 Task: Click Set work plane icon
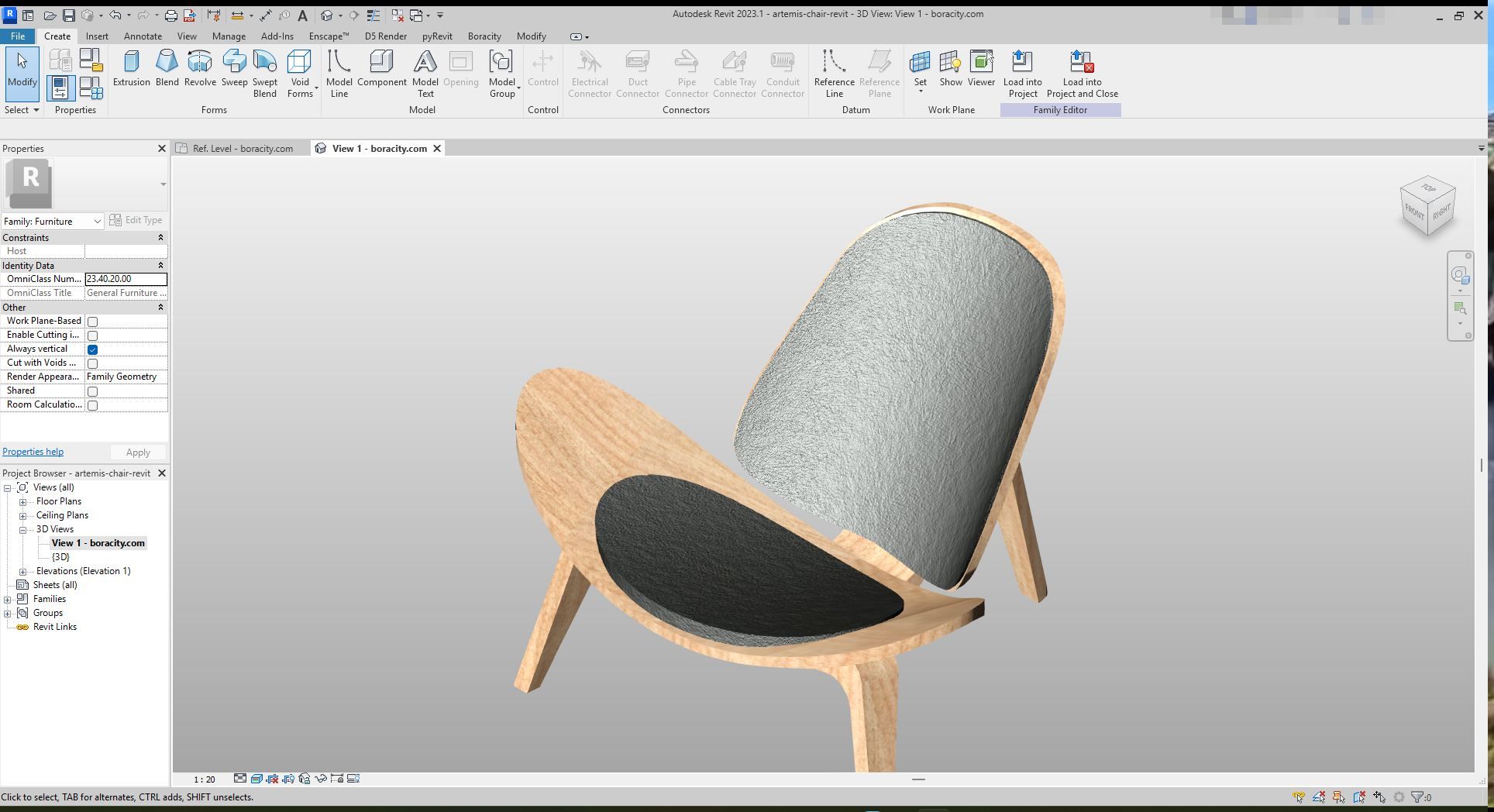[920, 62]
